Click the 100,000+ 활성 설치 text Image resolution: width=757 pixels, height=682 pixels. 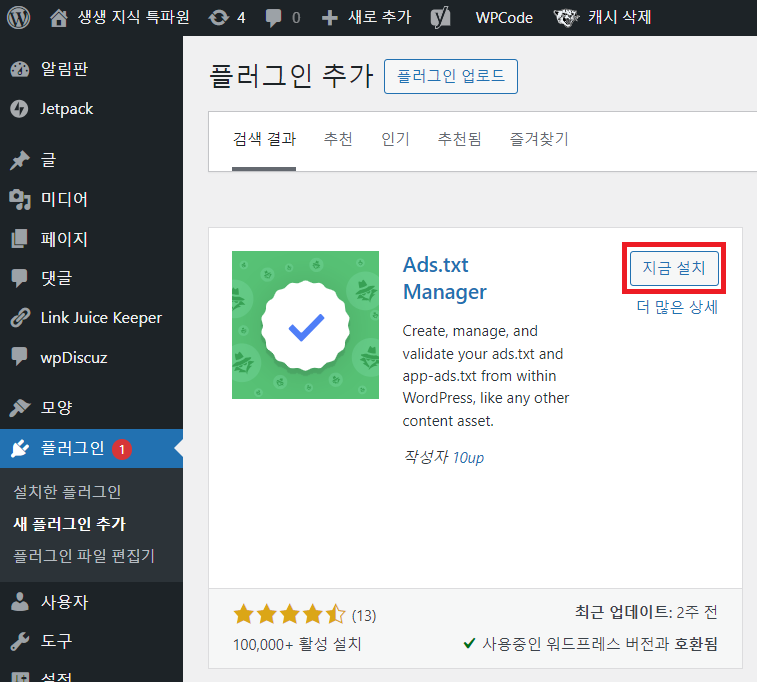click(x=297, y=644)
